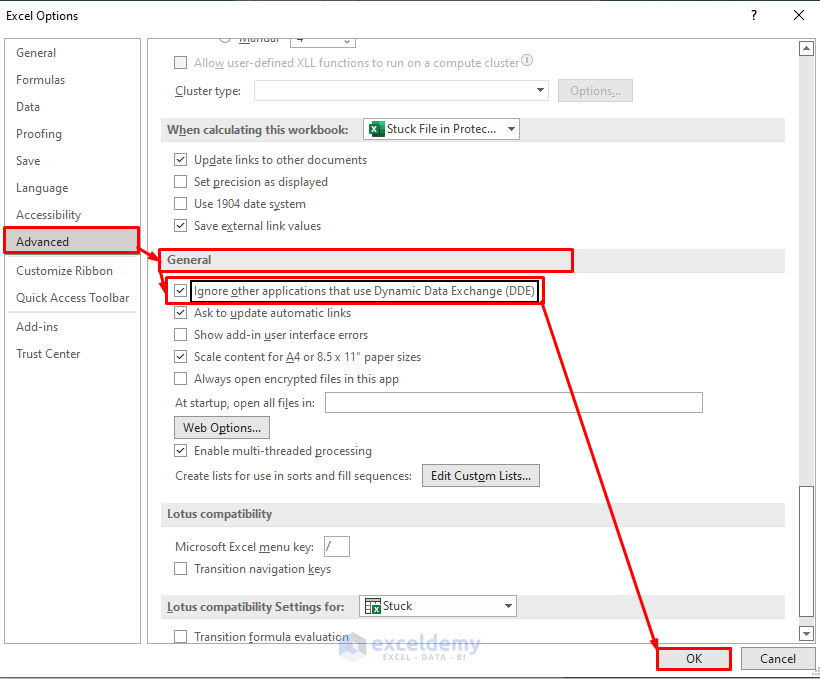Check Use 1904 date system

[x=181, y=203]
